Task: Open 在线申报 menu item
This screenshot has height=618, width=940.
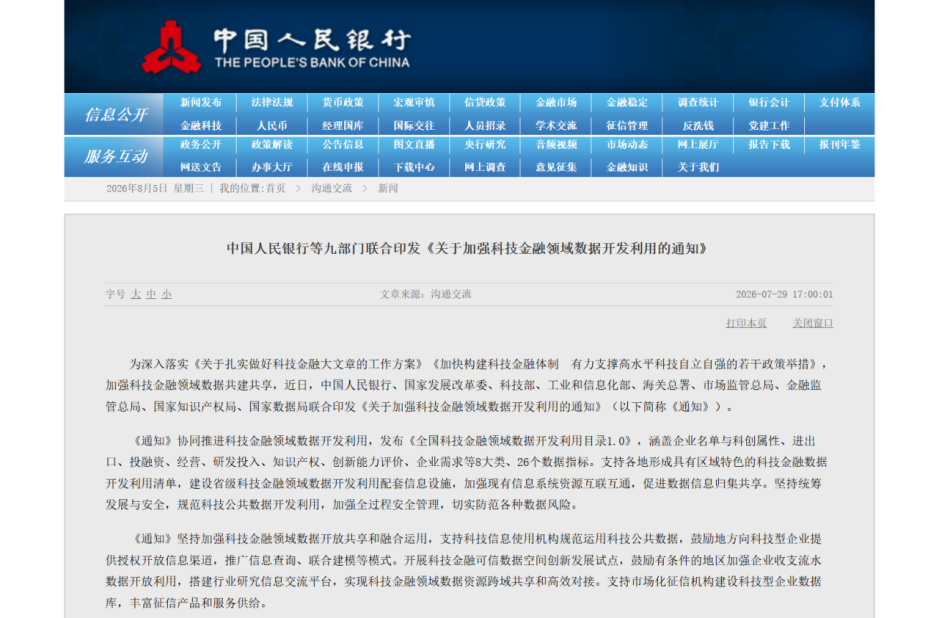Action: coord(343,167)
